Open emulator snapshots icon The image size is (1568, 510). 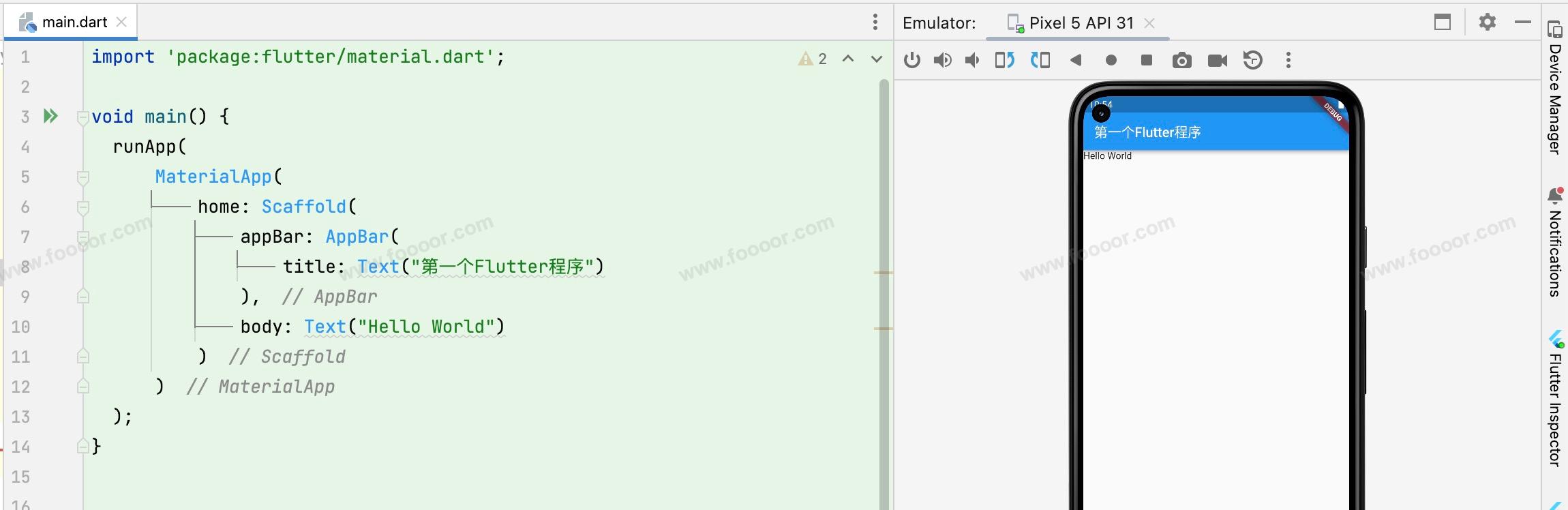(1252, 61)
